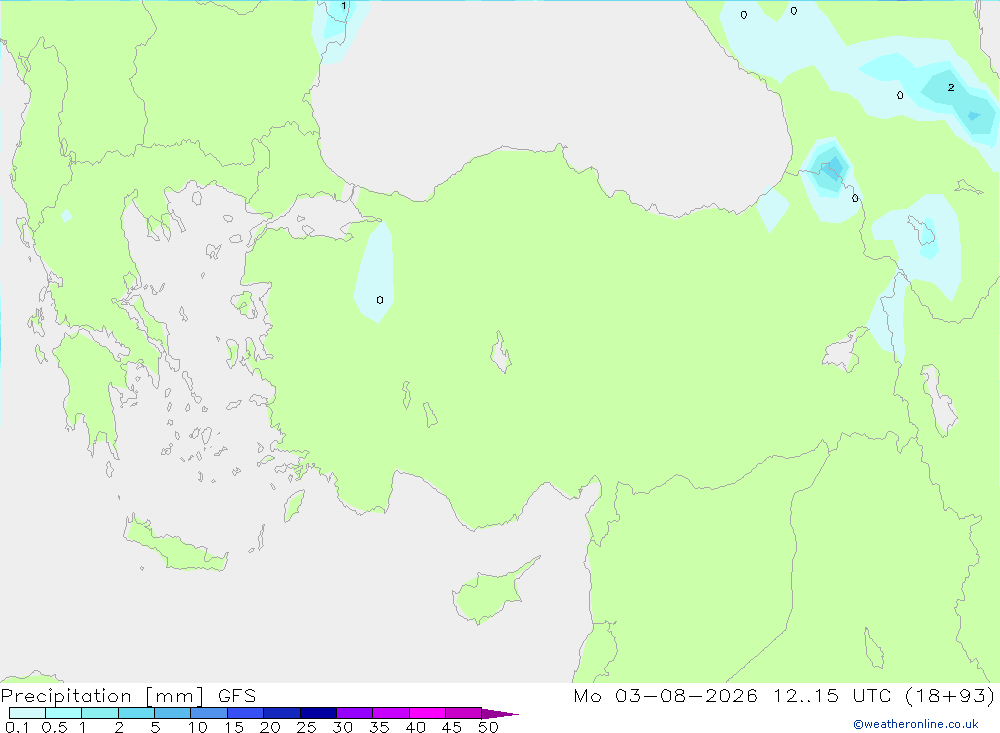Screen dimensions: 1000x733
Task: Click the 10–15 mm legend color swatch
Action: (209, 713)
